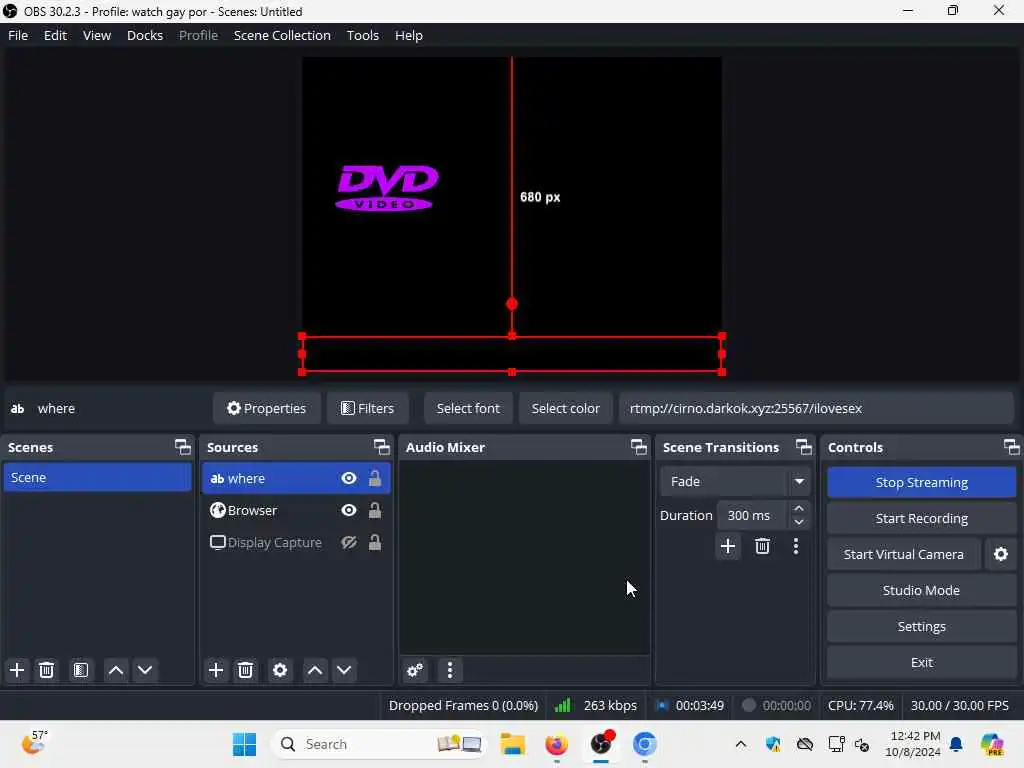Open the clock and date flyout

click(914, 744)
